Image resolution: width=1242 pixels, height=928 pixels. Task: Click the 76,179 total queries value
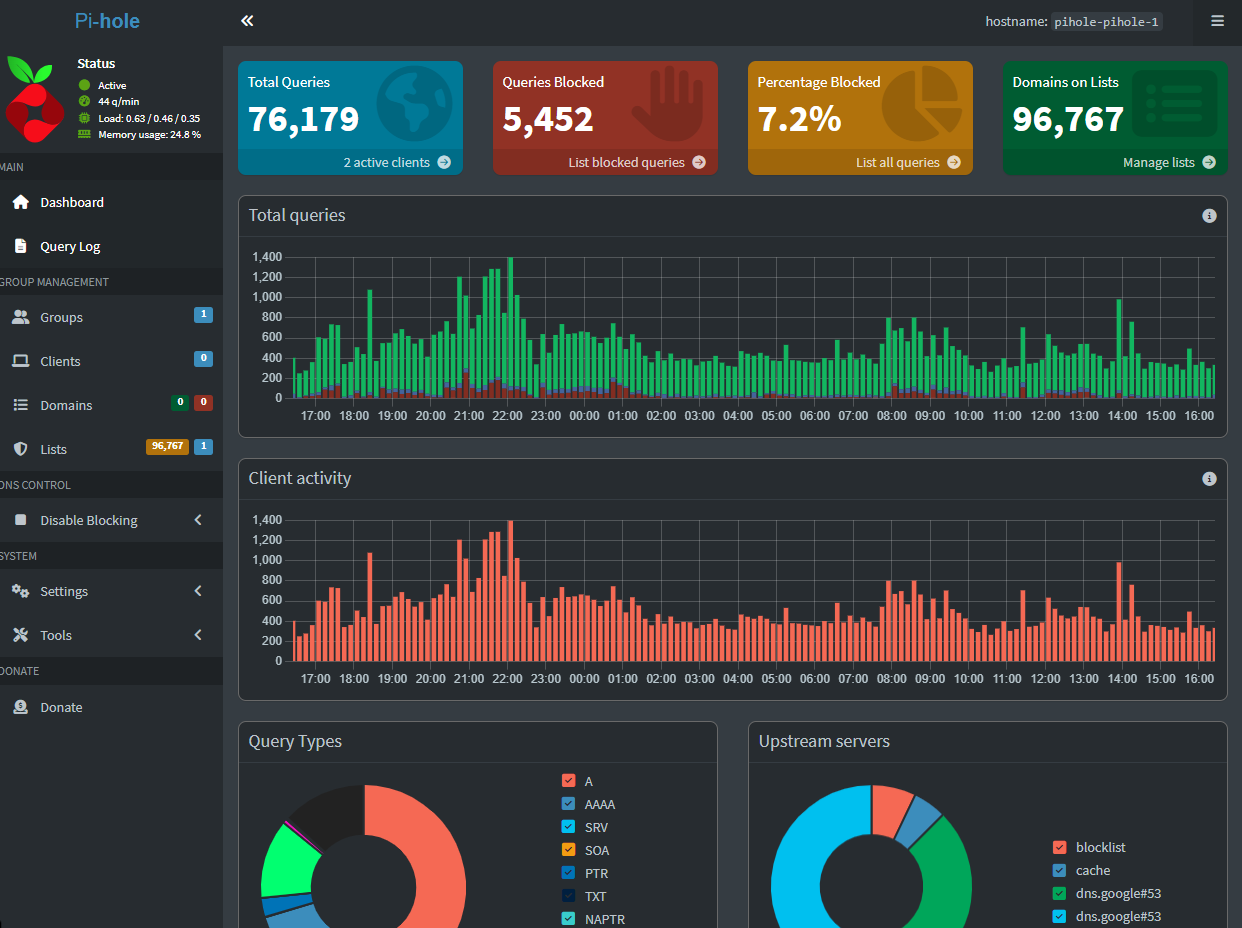(304, 120)
